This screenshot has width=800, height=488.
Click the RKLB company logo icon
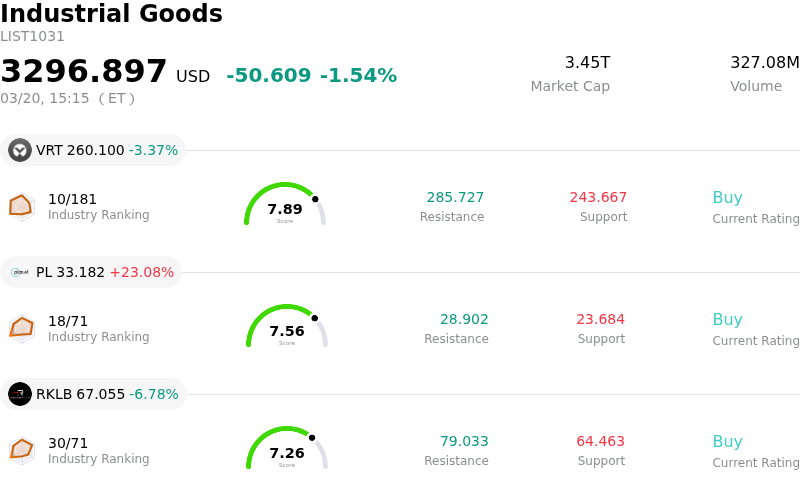(20, 394)
